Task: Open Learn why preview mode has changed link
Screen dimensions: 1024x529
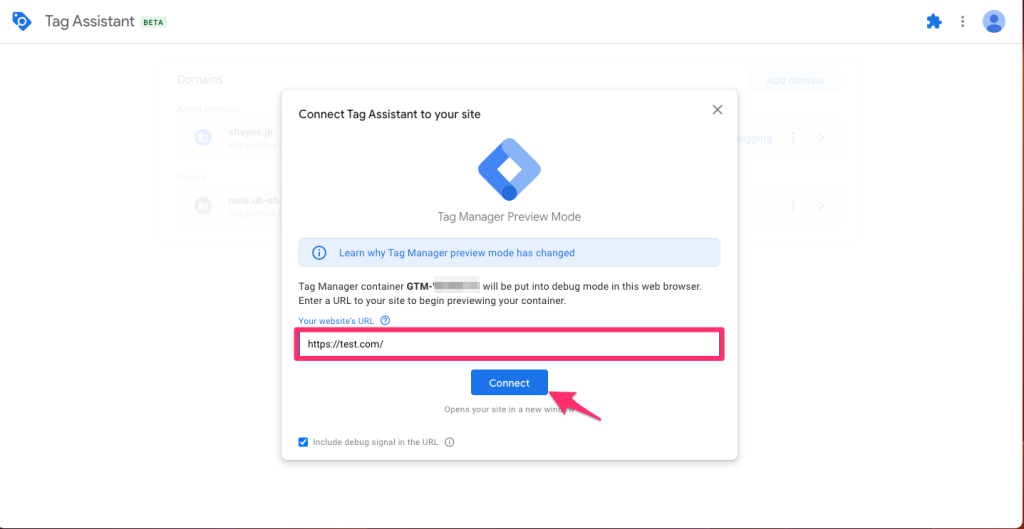Action: pos(456,253)
